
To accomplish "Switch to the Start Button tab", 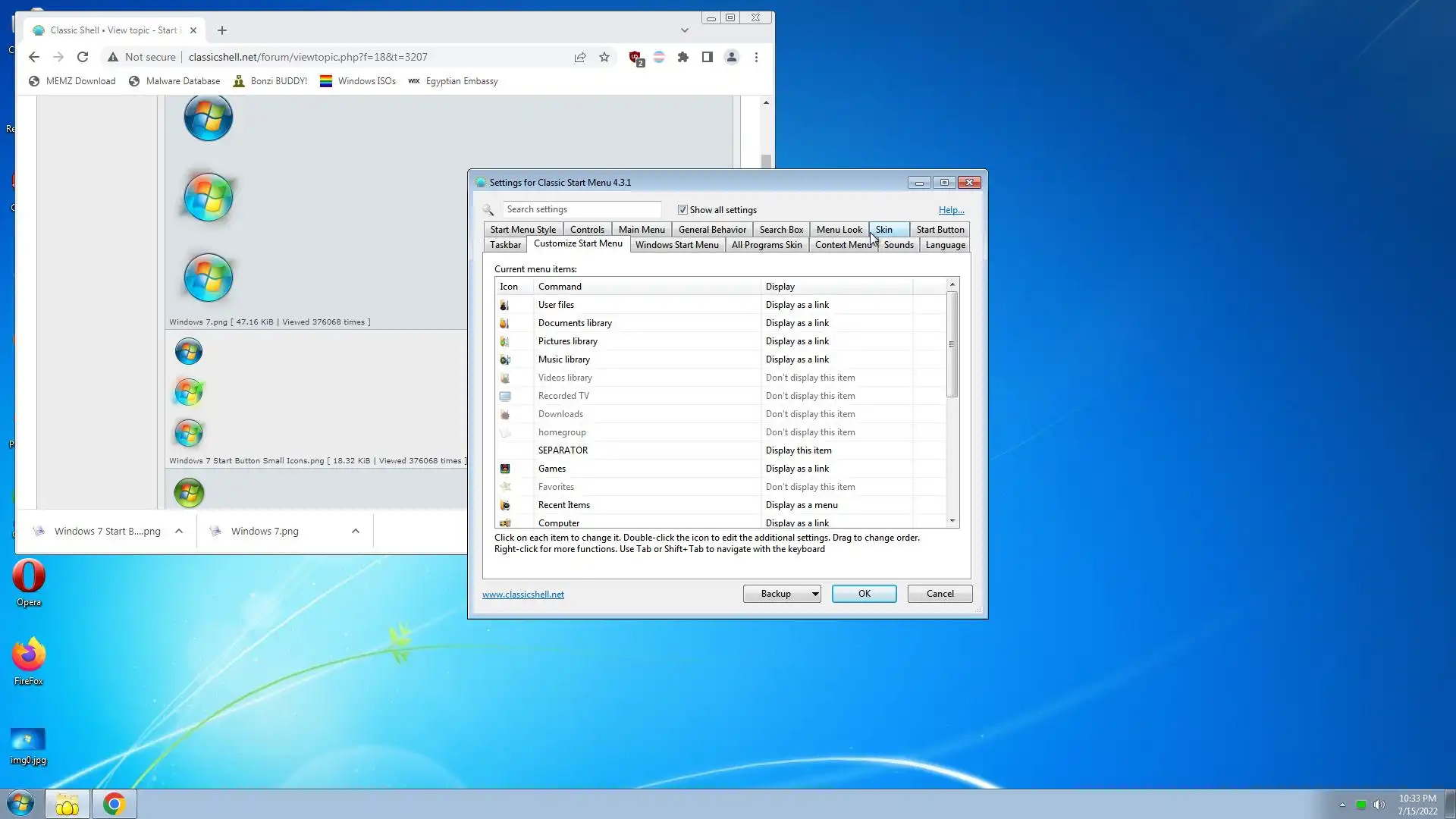I will (x=940, y=230).
